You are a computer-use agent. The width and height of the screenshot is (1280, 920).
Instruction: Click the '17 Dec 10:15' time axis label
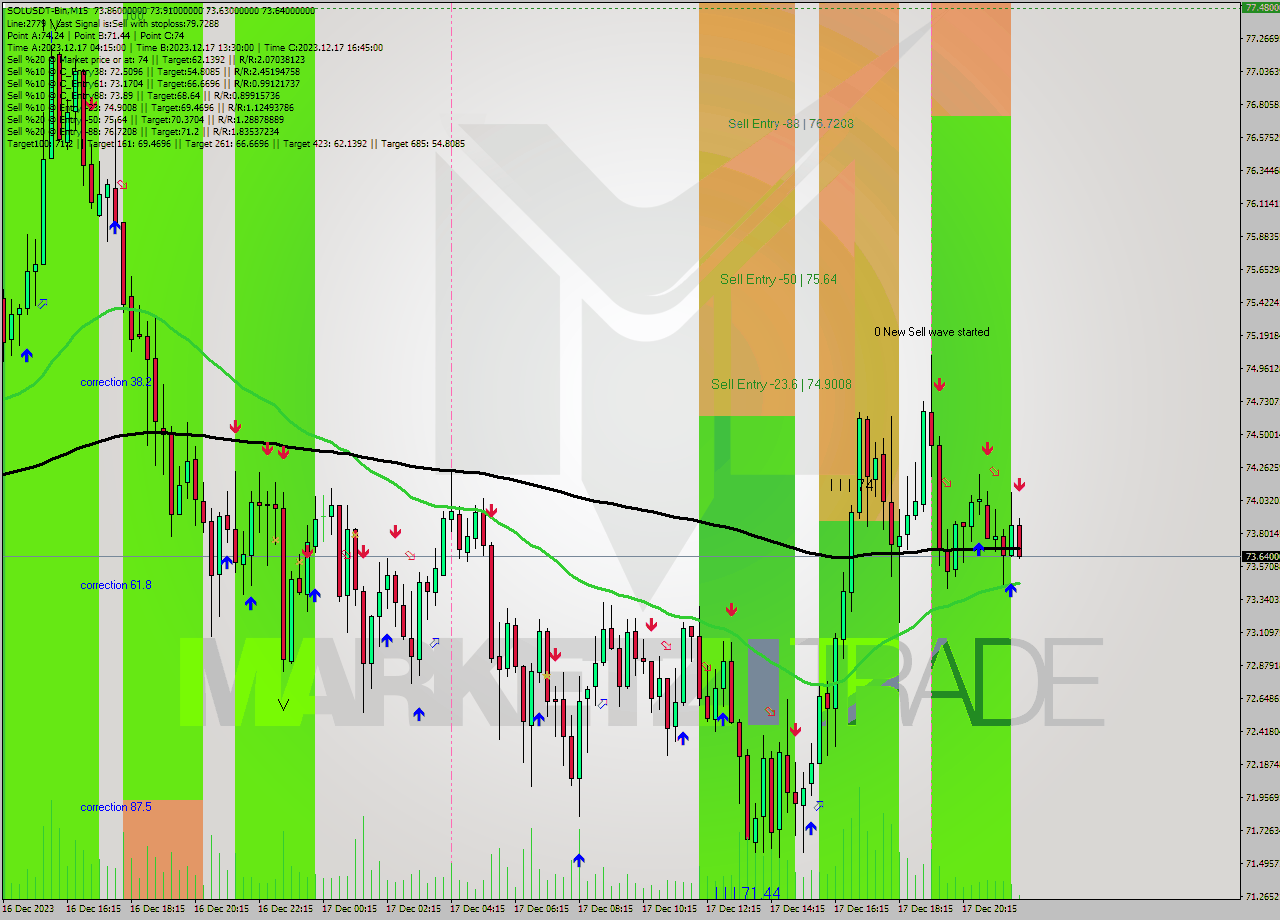[669, 910]
